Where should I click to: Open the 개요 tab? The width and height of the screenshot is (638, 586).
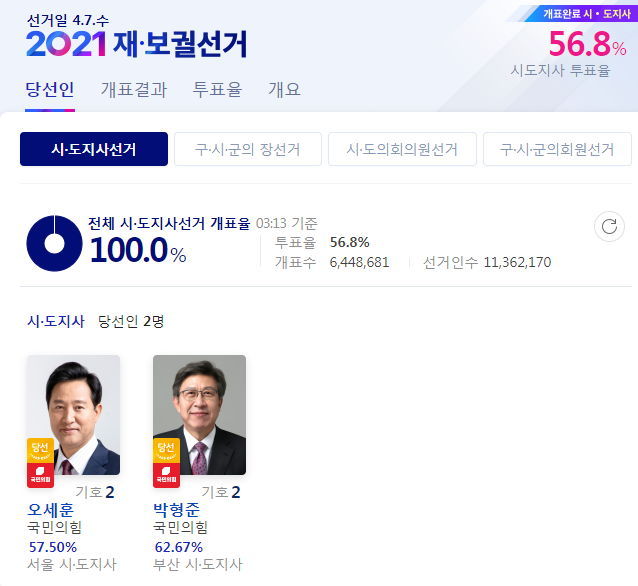pyautogui.click(x=284, y=90)
